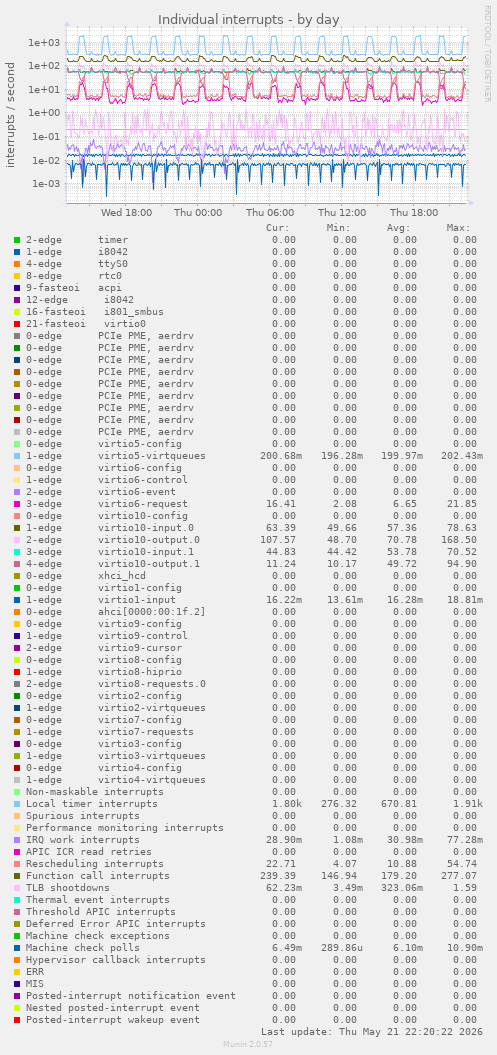The image size is (497, 1055).
Task: Click the graph title Individual interrupts - by day
Action: [x=249, y=20]
